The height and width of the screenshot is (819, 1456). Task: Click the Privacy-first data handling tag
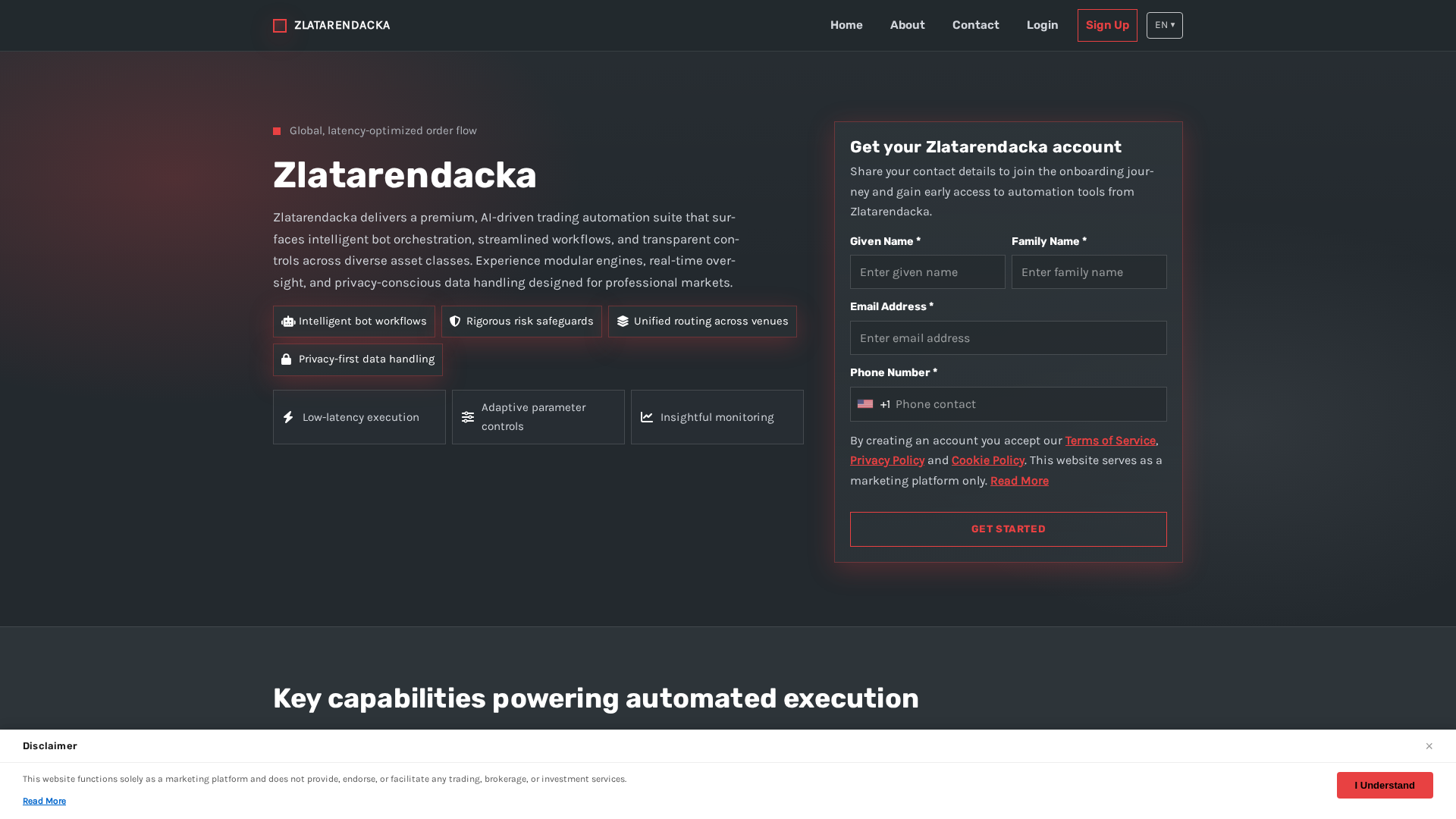click(x=358, y=359)
